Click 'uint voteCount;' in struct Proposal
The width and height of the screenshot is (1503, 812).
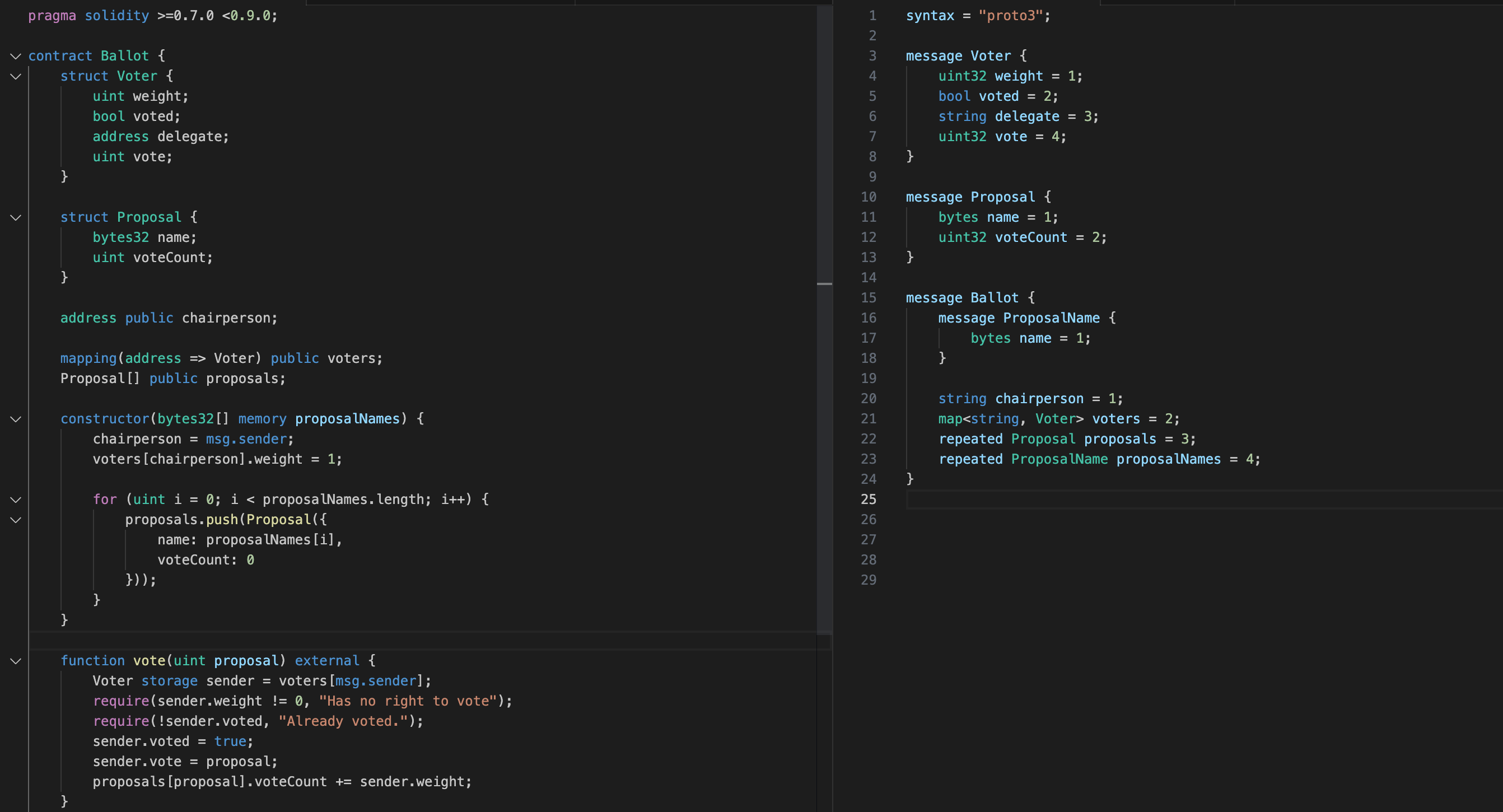(x=153, y=258)
